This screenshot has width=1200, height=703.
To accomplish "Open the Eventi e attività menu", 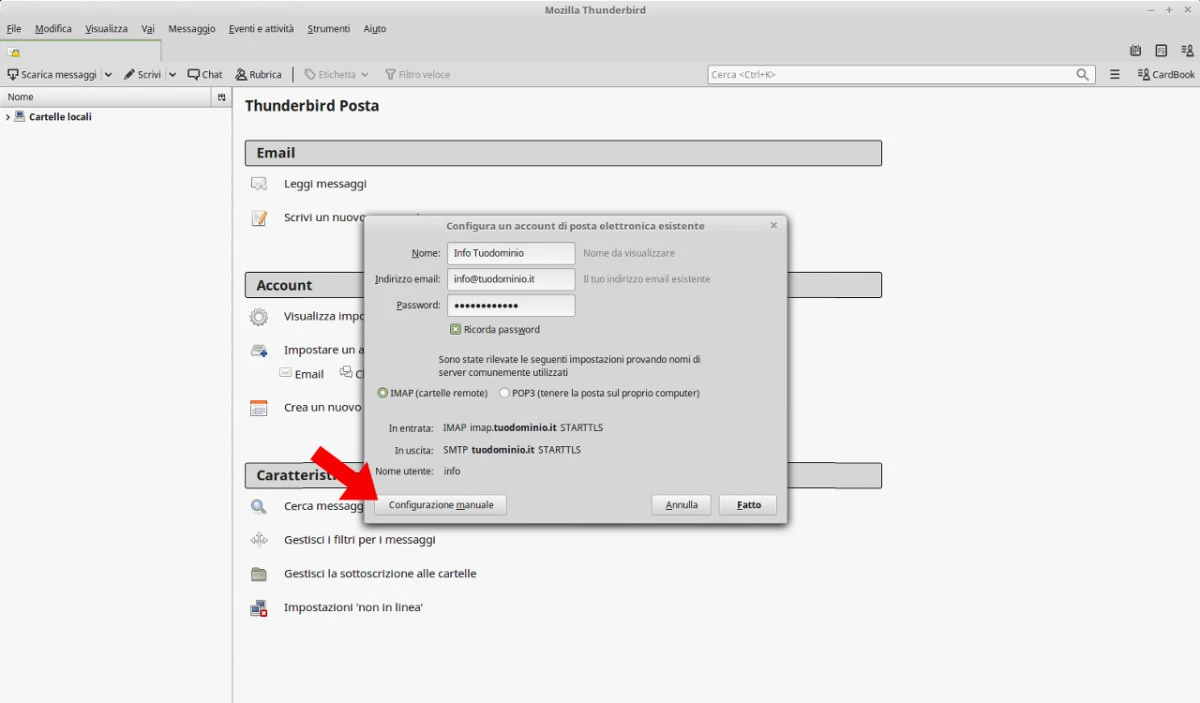I will pos(261,29).
